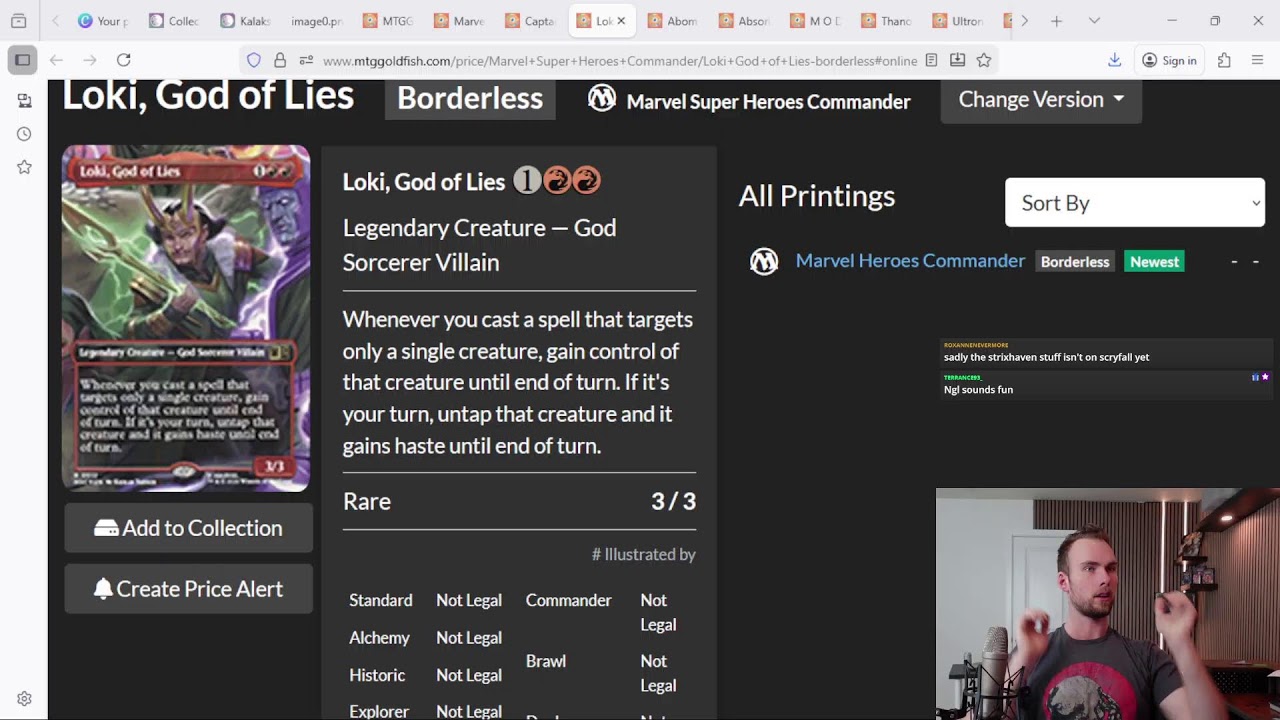Click the '# Illustrated by' text

click(x=643, y=554)
